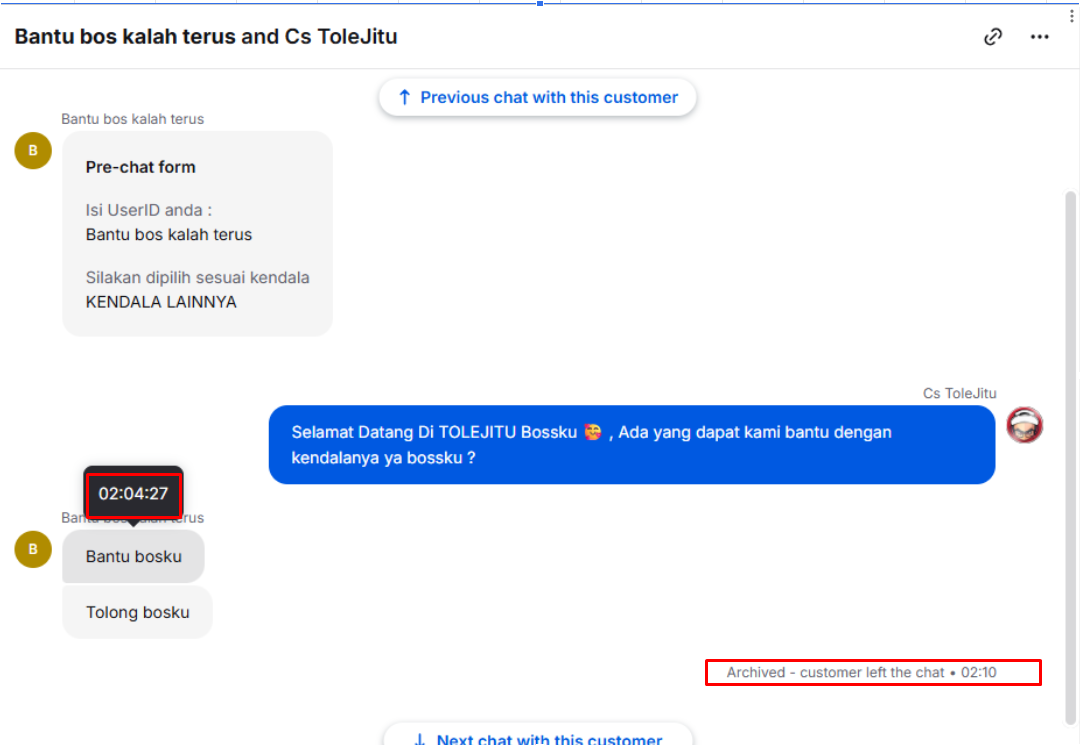Click the Archived - customer left the chat status
This screenshot has width=1080, height=745.
[x=862, y=672]
